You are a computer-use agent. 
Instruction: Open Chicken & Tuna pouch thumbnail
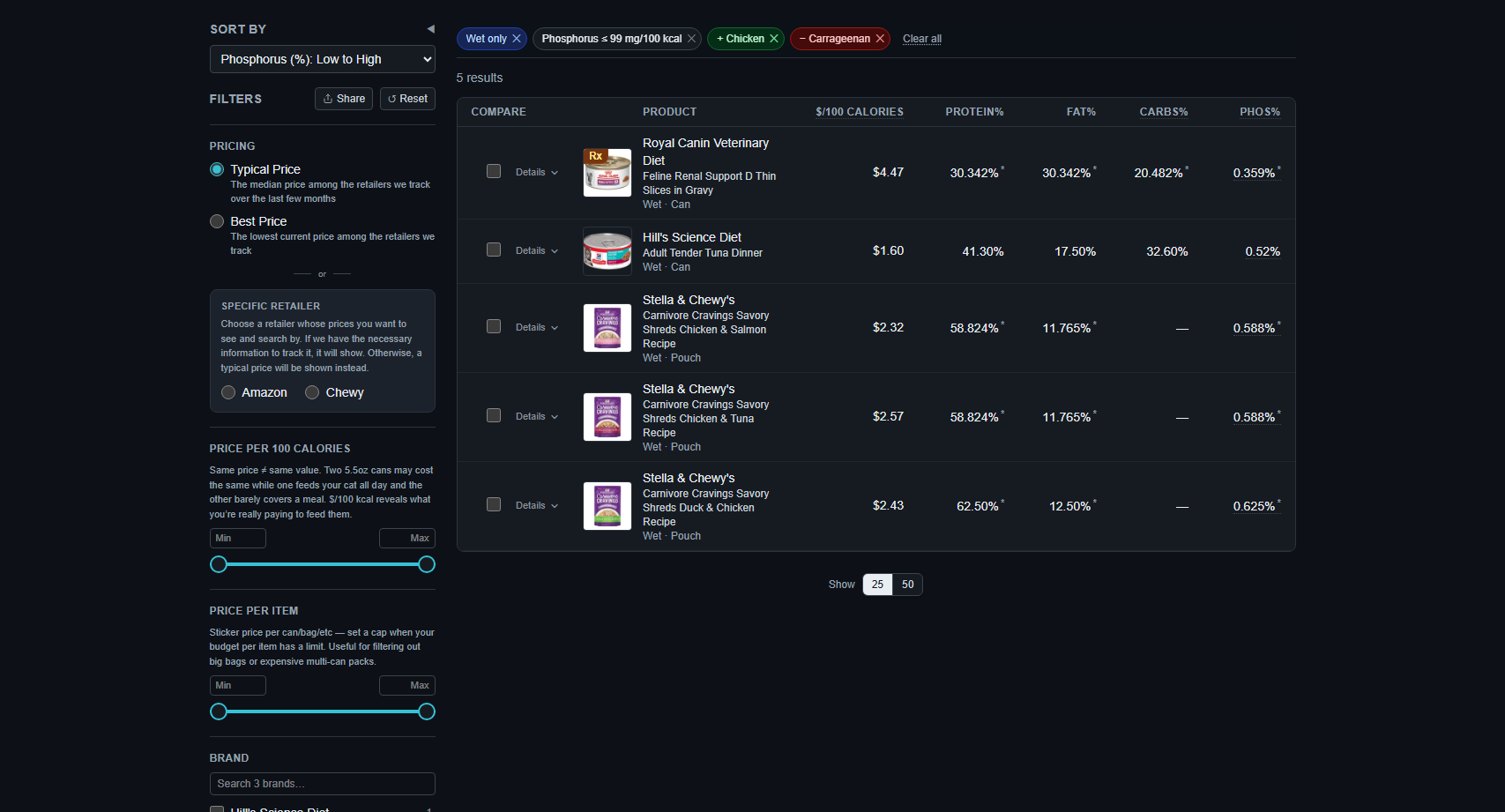click(x=607, y=417)
